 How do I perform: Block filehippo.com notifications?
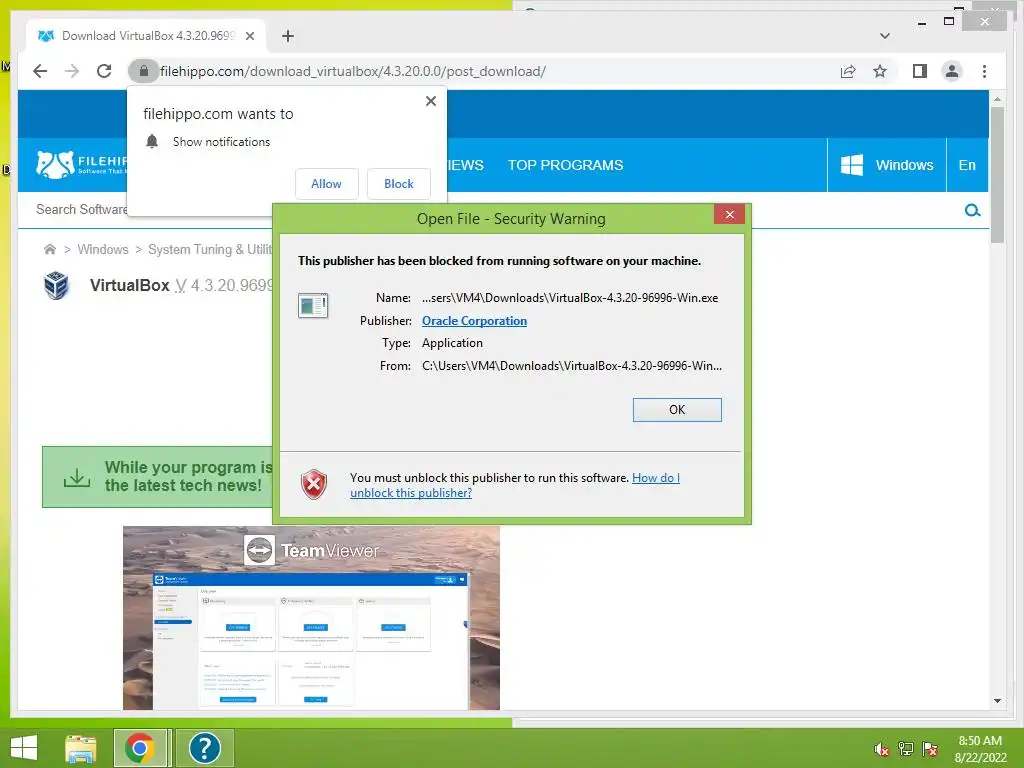(398, 184)
